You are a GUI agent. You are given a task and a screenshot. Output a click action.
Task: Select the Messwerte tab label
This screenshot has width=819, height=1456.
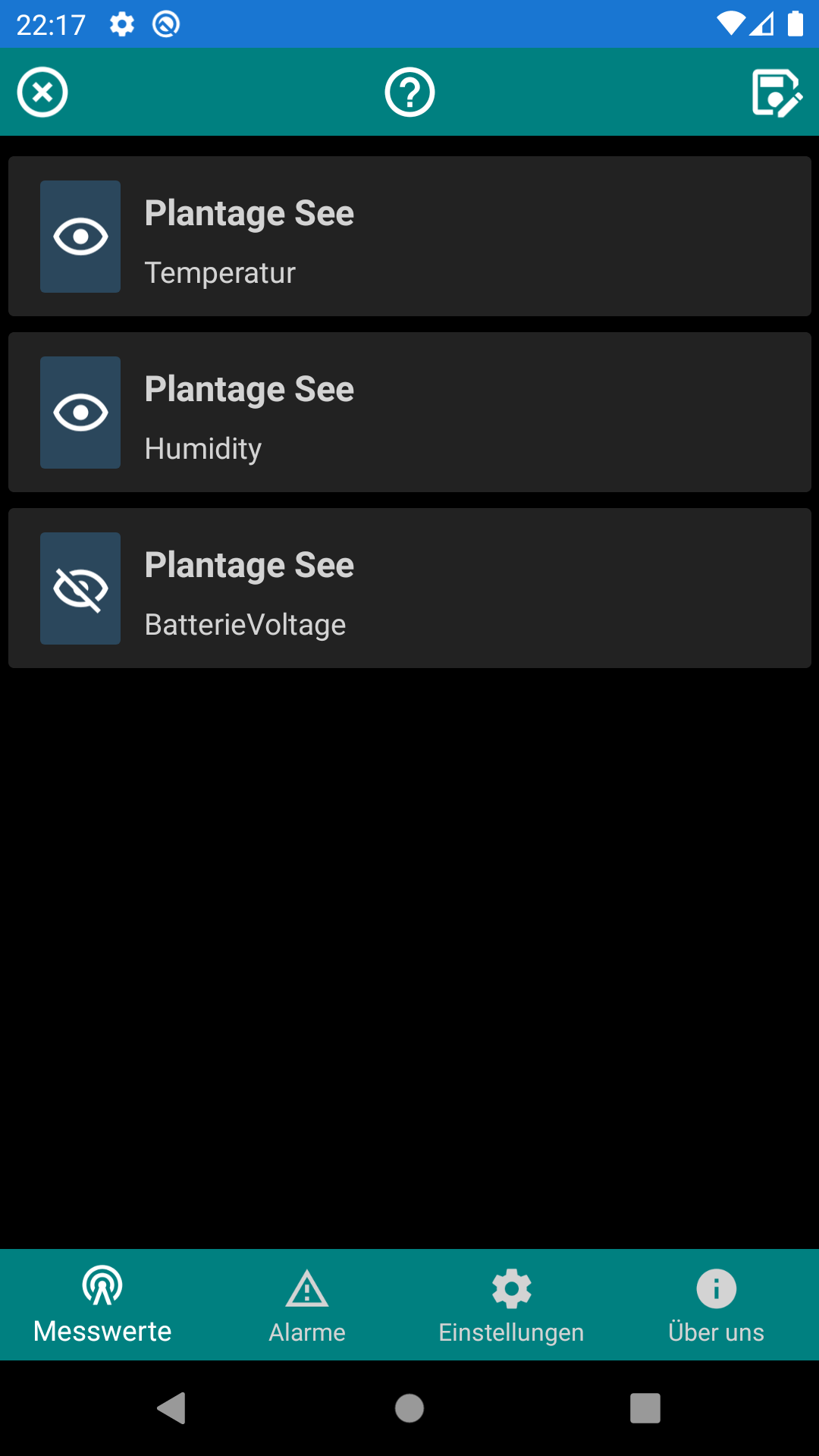click(102, 1332)
